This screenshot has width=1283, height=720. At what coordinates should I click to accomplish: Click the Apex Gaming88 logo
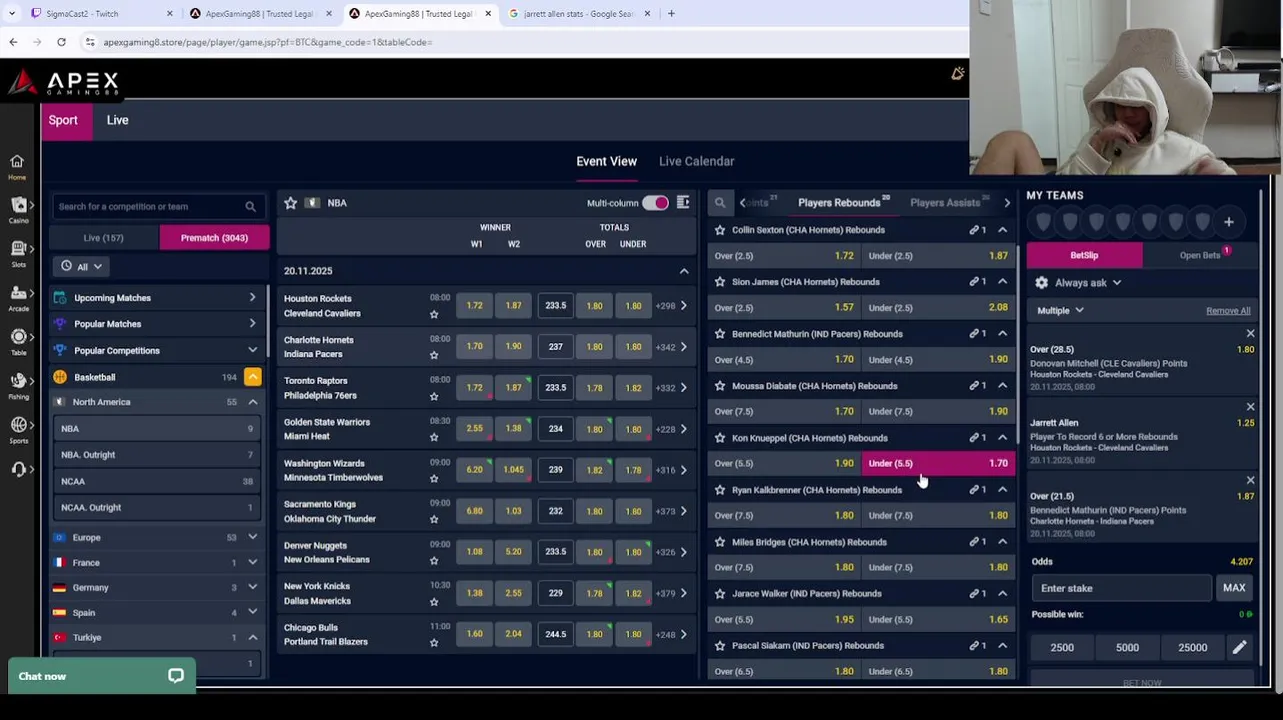tap(63, 83)
